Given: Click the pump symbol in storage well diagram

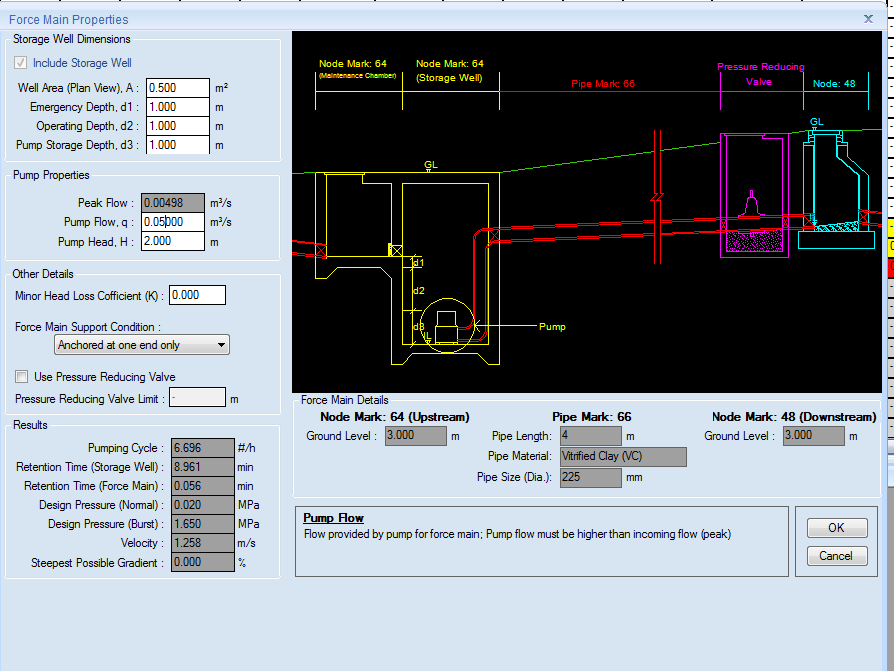Looking at the screenshot, I should point(446,326).
